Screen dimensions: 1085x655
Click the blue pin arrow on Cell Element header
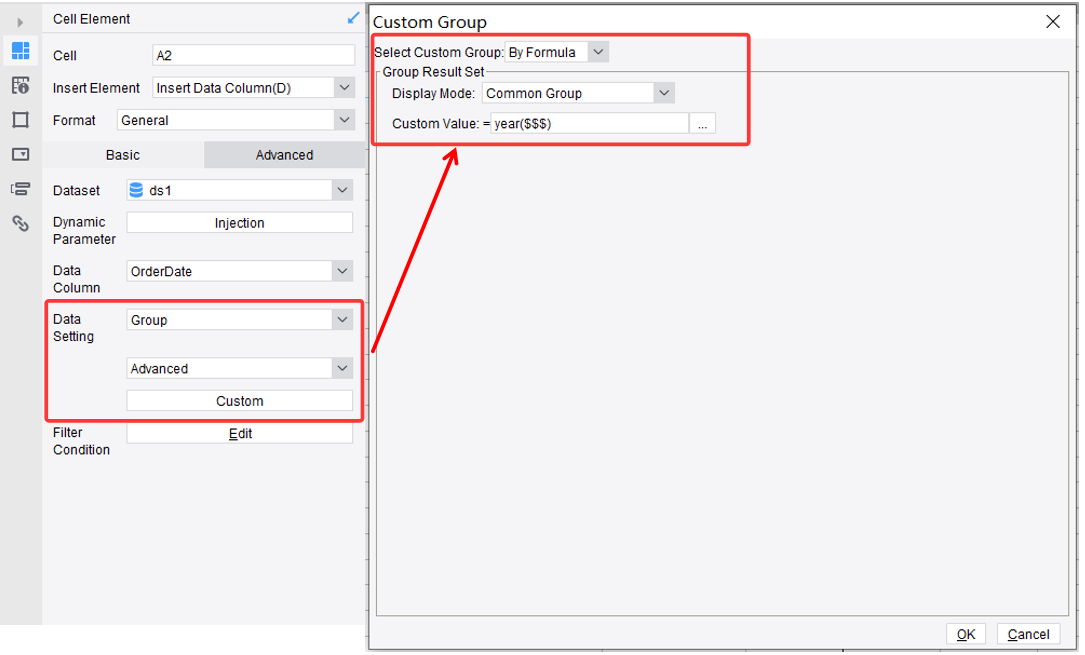pos(352,17)
